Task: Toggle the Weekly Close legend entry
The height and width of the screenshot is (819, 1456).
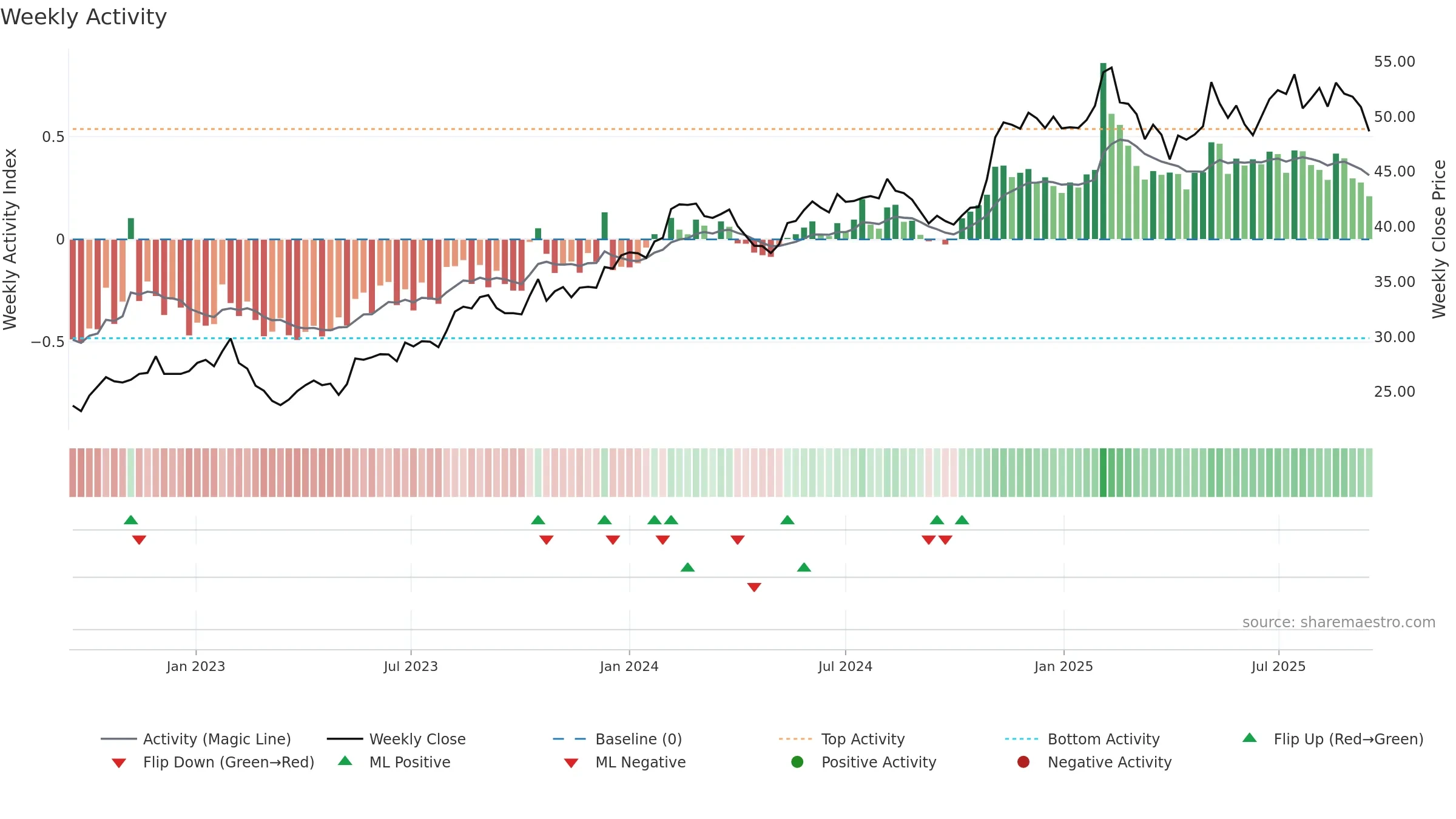Action: (x=396, y=739)
